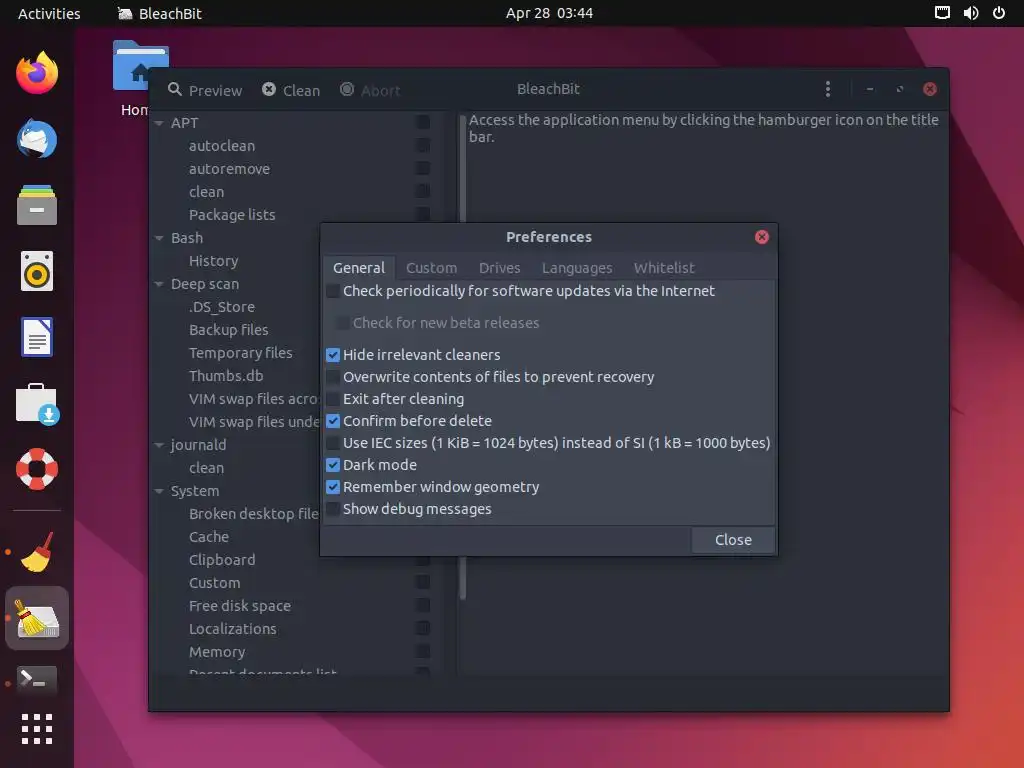Collapse the Deep scan group

click(x=159, y=284)
